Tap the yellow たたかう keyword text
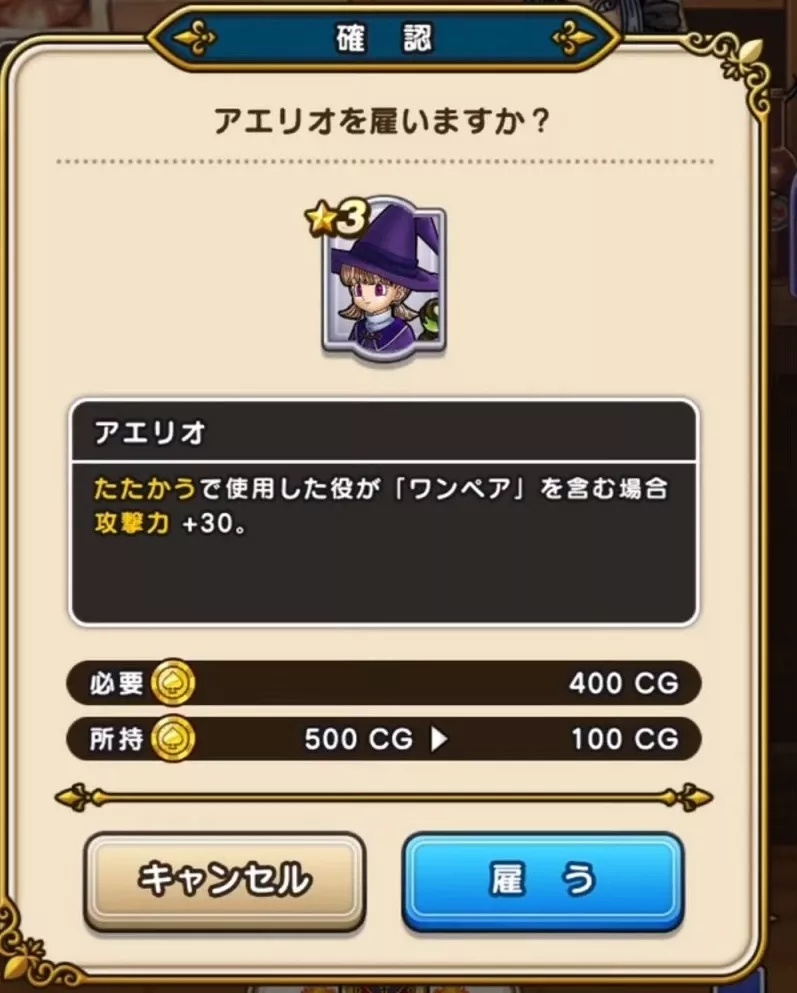This screenshot has width=797, height=993. pyautogui.click(x=145, y=488)
